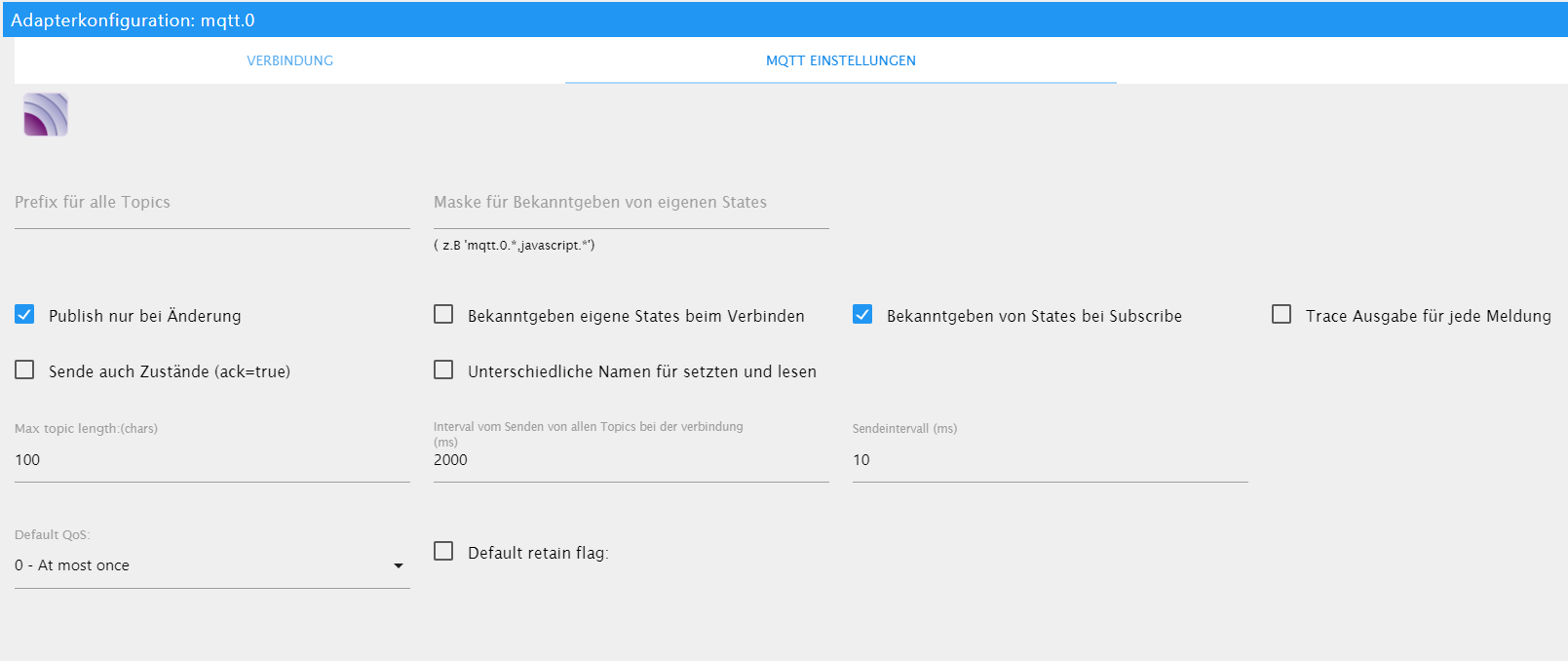The height and width of the screenshot is (661, 1568).
Task: Click the Max topic length:(chars) label
Action: [86, 429]
